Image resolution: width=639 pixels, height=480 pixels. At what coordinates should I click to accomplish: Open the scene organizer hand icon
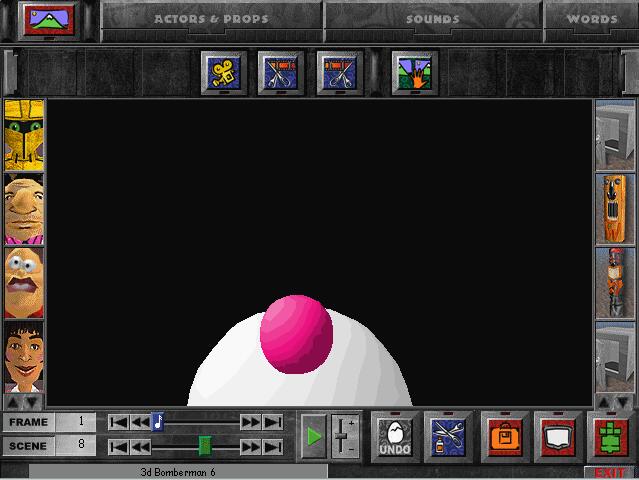415,73
